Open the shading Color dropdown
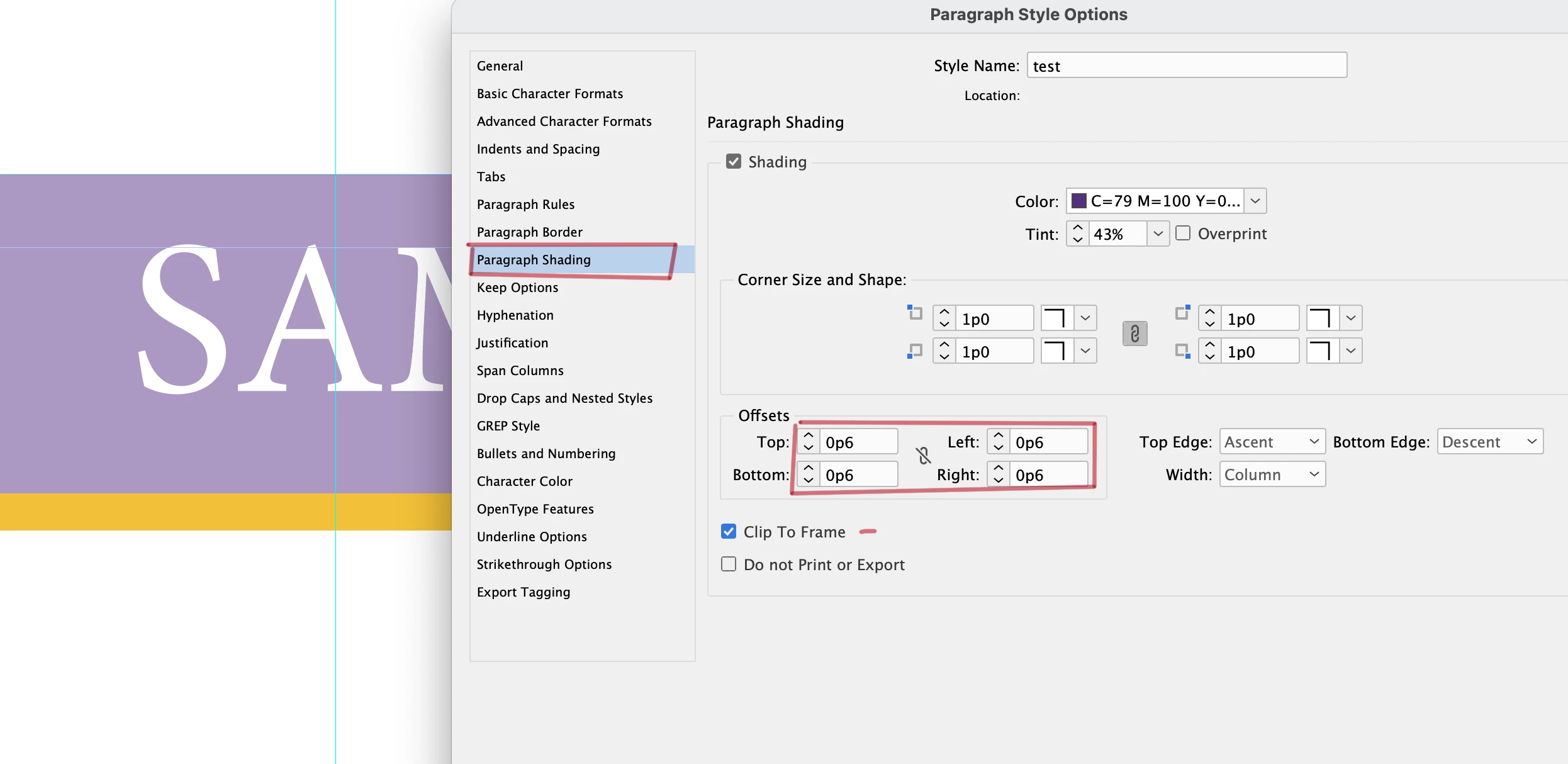The width and height of the screenshot is (1568, 764). pyautogui.click(x=1255, y=201)
